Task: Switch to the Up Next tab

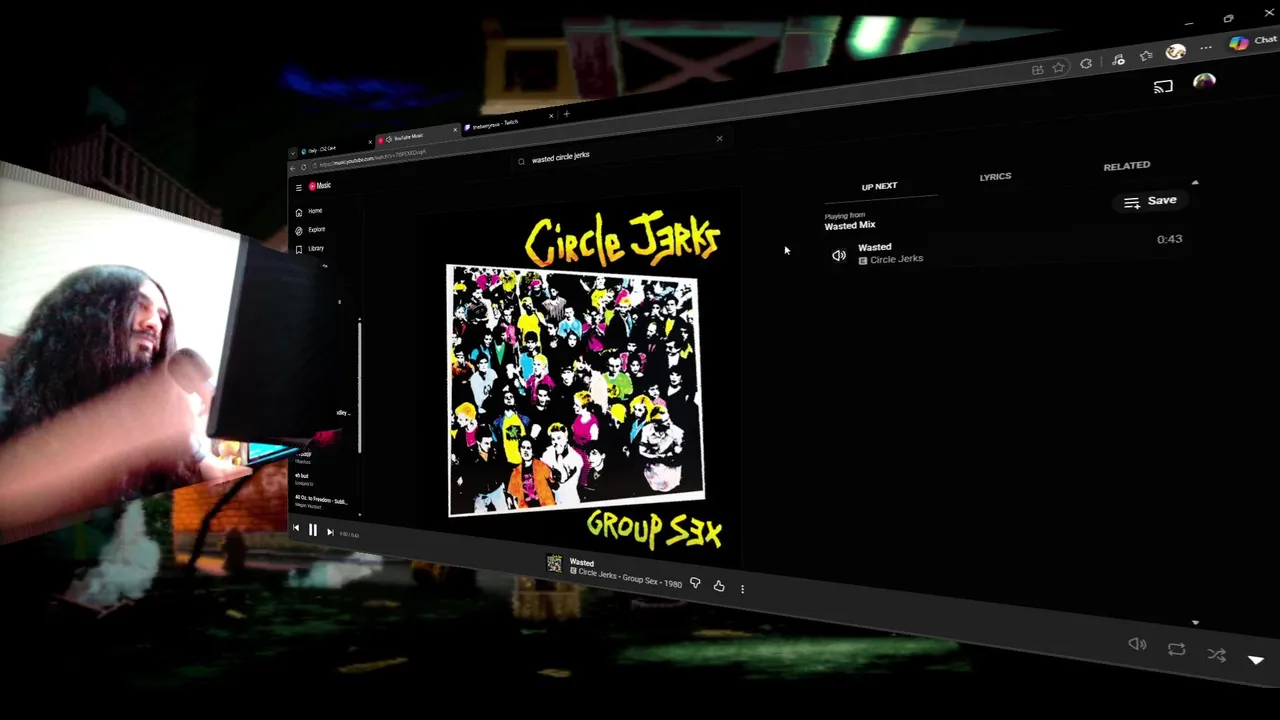Action: pos(879,186)
